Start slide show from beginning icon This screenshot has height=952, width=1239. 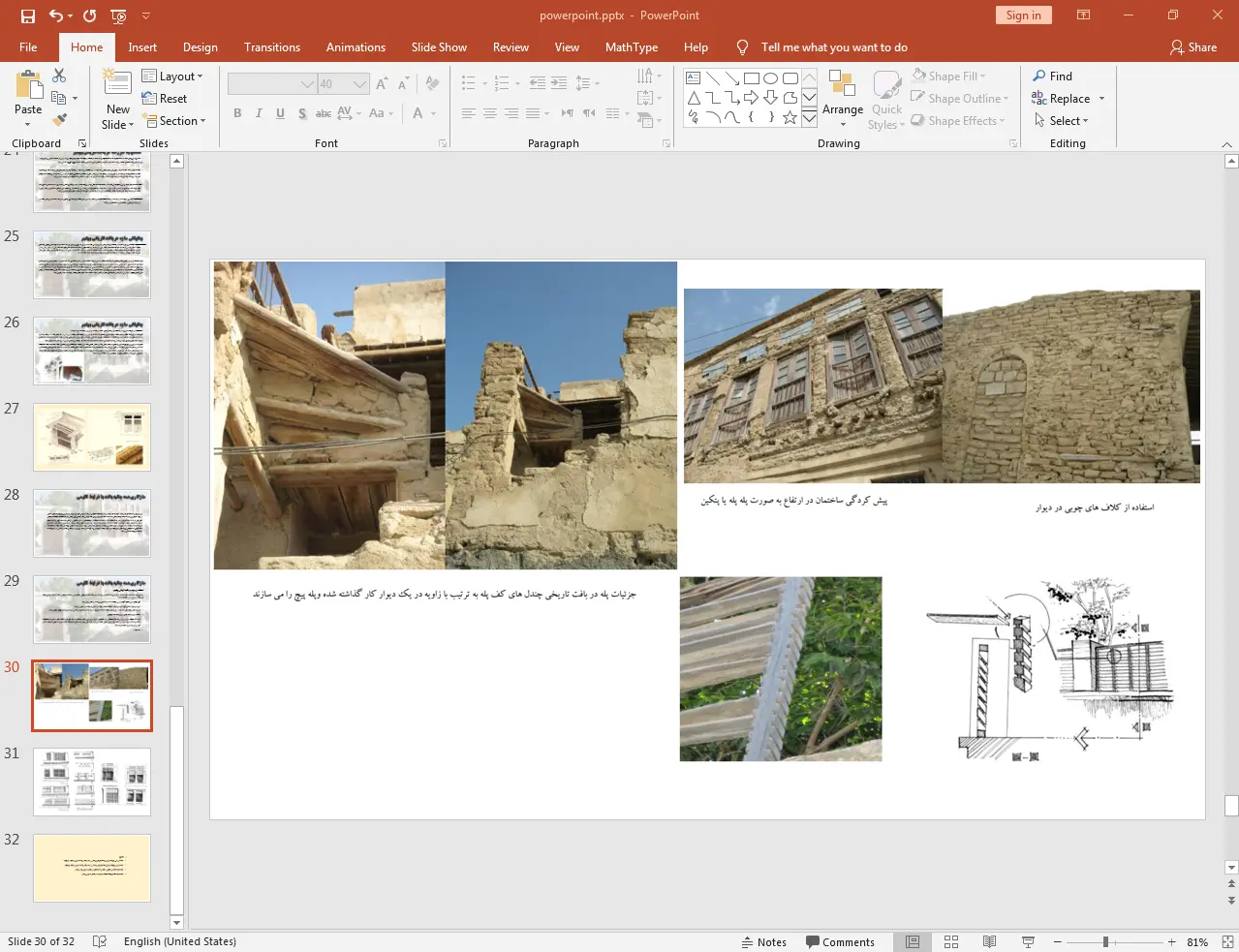[118, 15]
